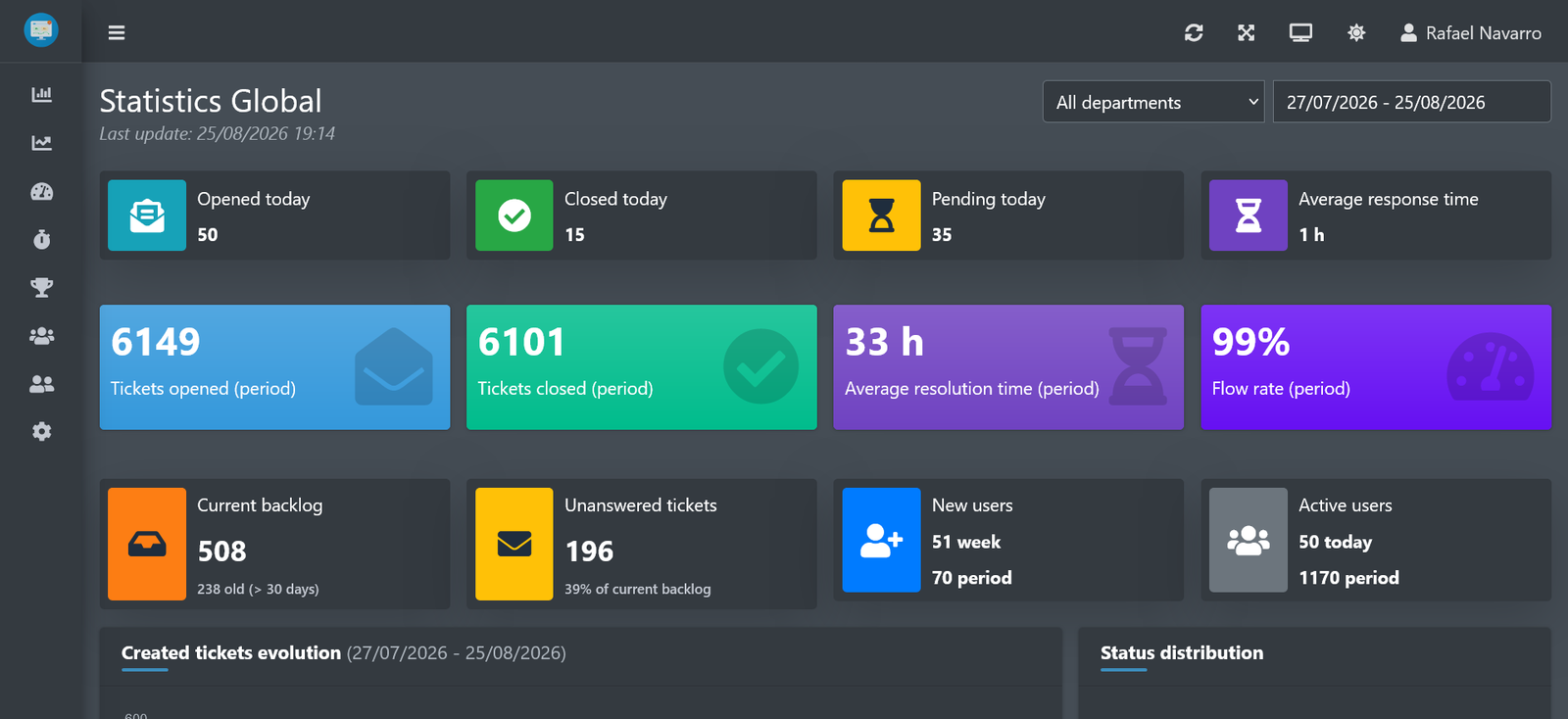Image resolution: width=1568 pixels, height=719 pixels.
Task: Click the Average response time value 1 h
Action: (1311, 235)
